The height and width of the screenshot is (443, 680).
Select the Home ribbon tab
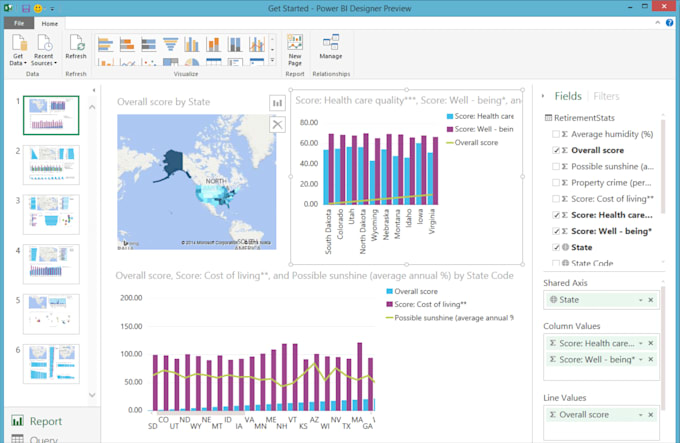49,24
